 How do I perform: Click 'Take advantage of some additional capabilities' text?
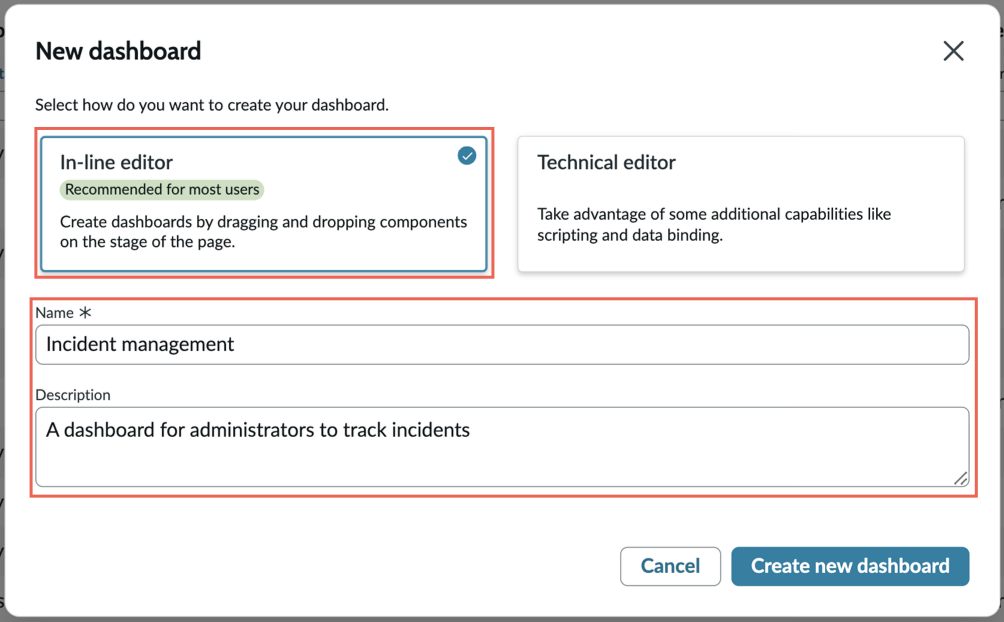point(714,224)
